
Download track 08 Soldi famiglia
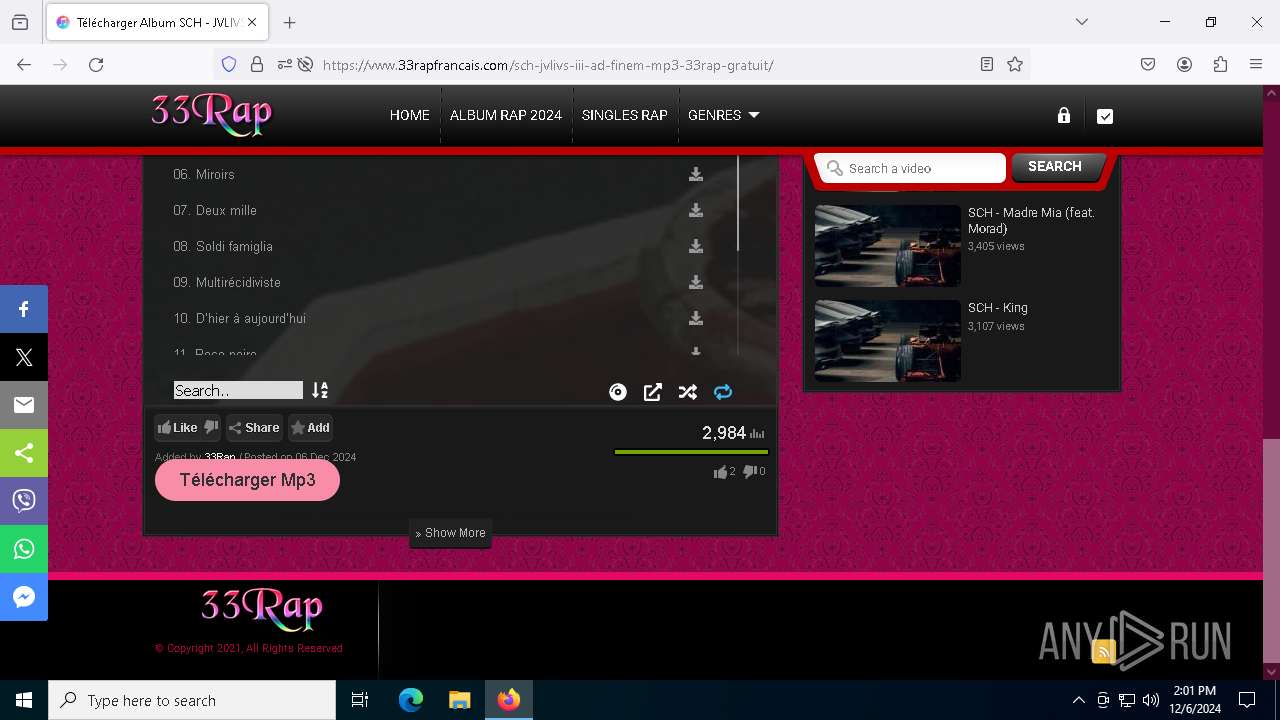pos(695,246)
